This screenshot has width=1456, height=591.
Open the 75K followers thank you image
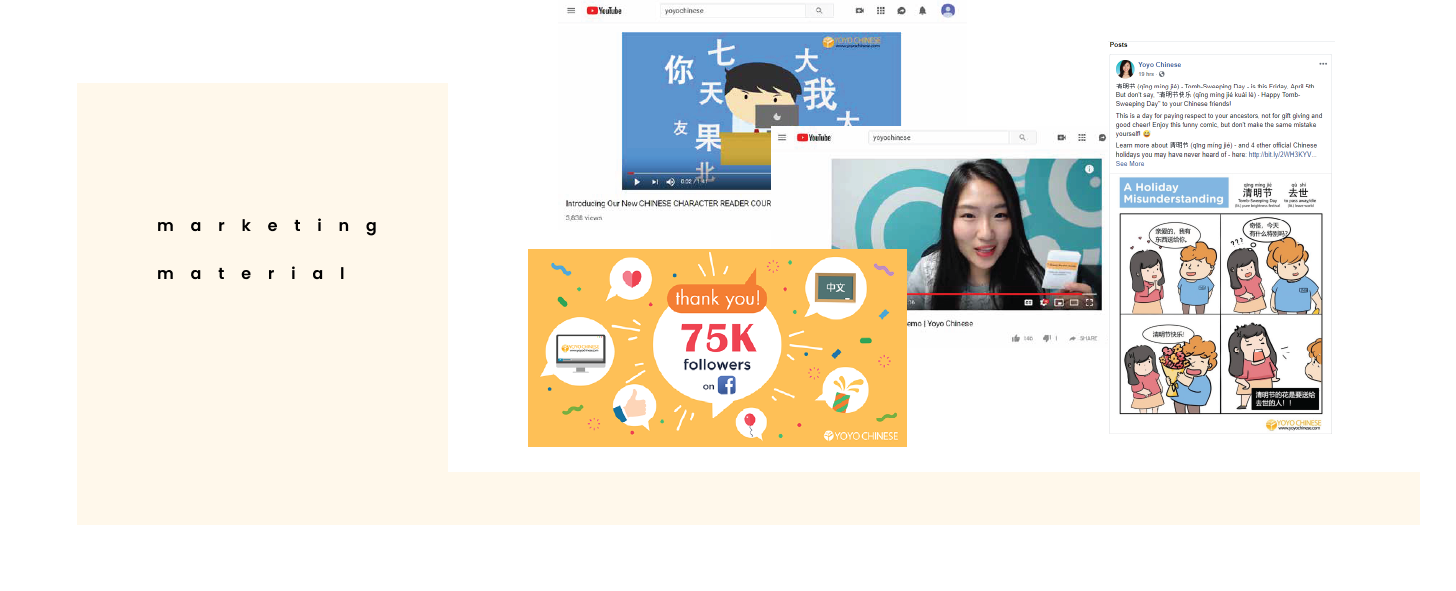(717, 348)
